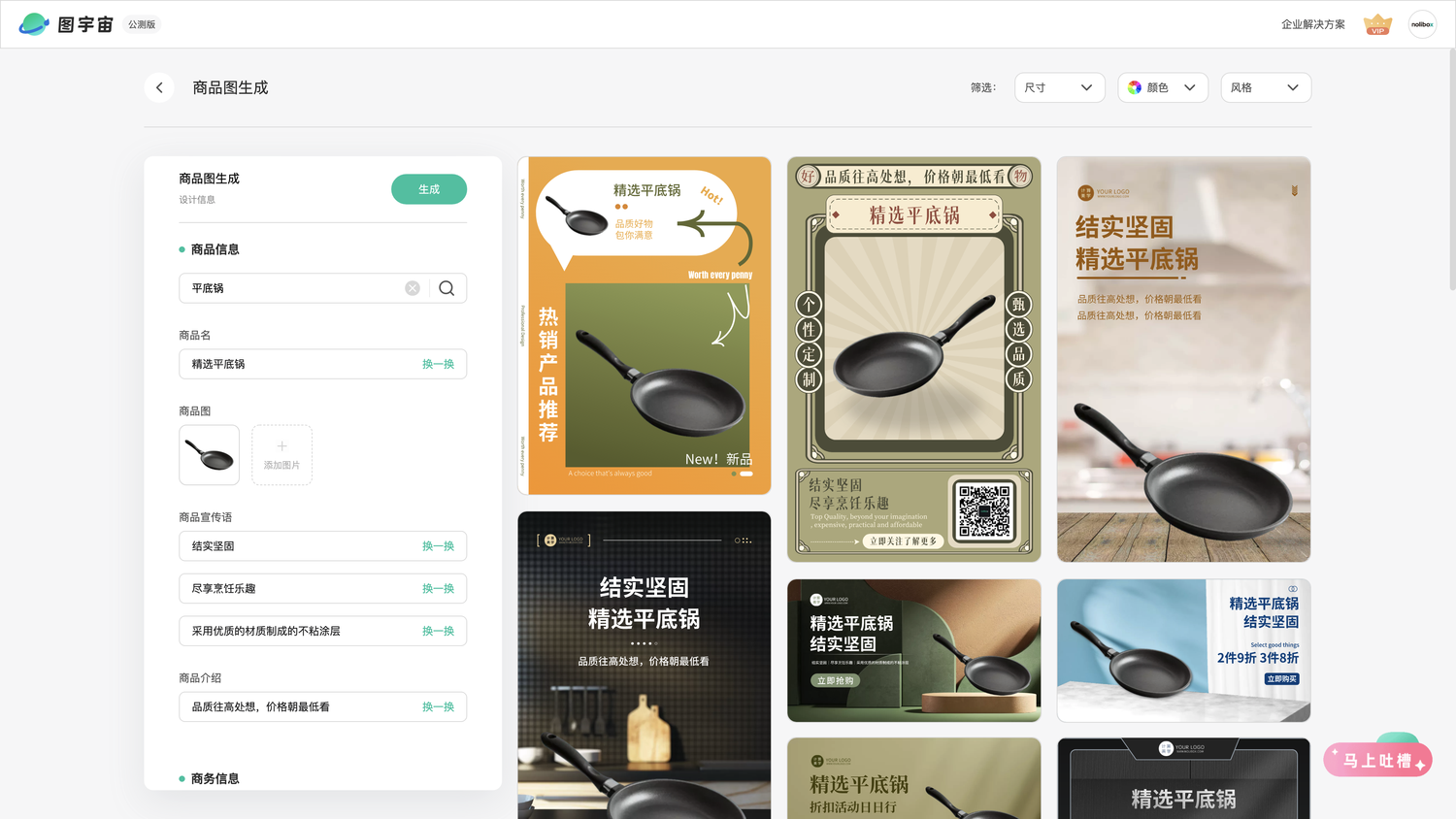
Task: Click the 马上吐槽 feedback button
Action: click(x=1377, y=760)
